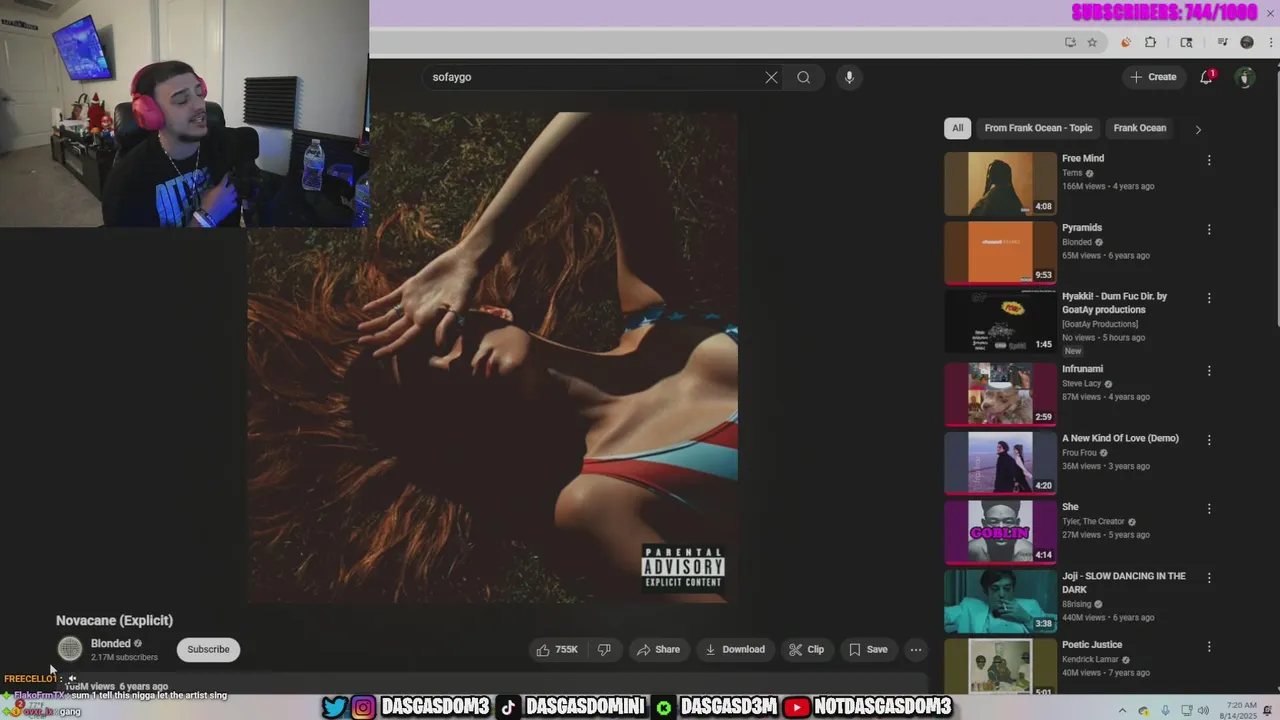
Task: Click the Tems channel name
Action: click(x=1072, y=173)
